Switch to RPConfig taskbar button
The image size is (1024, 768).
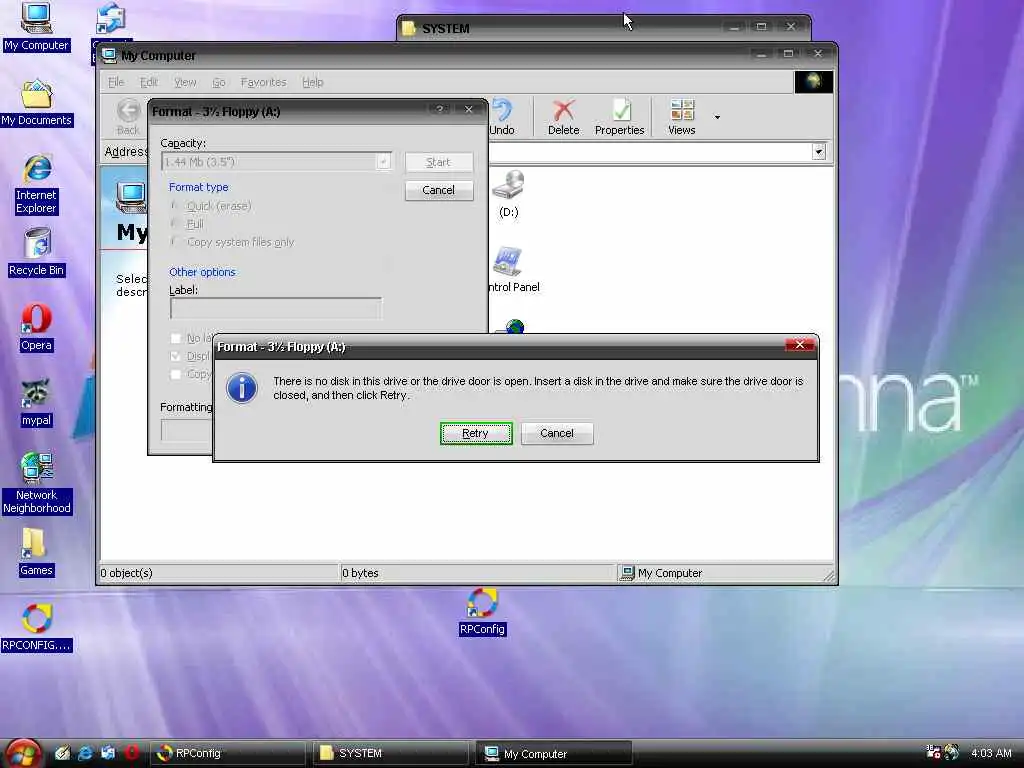pos(230,753)
